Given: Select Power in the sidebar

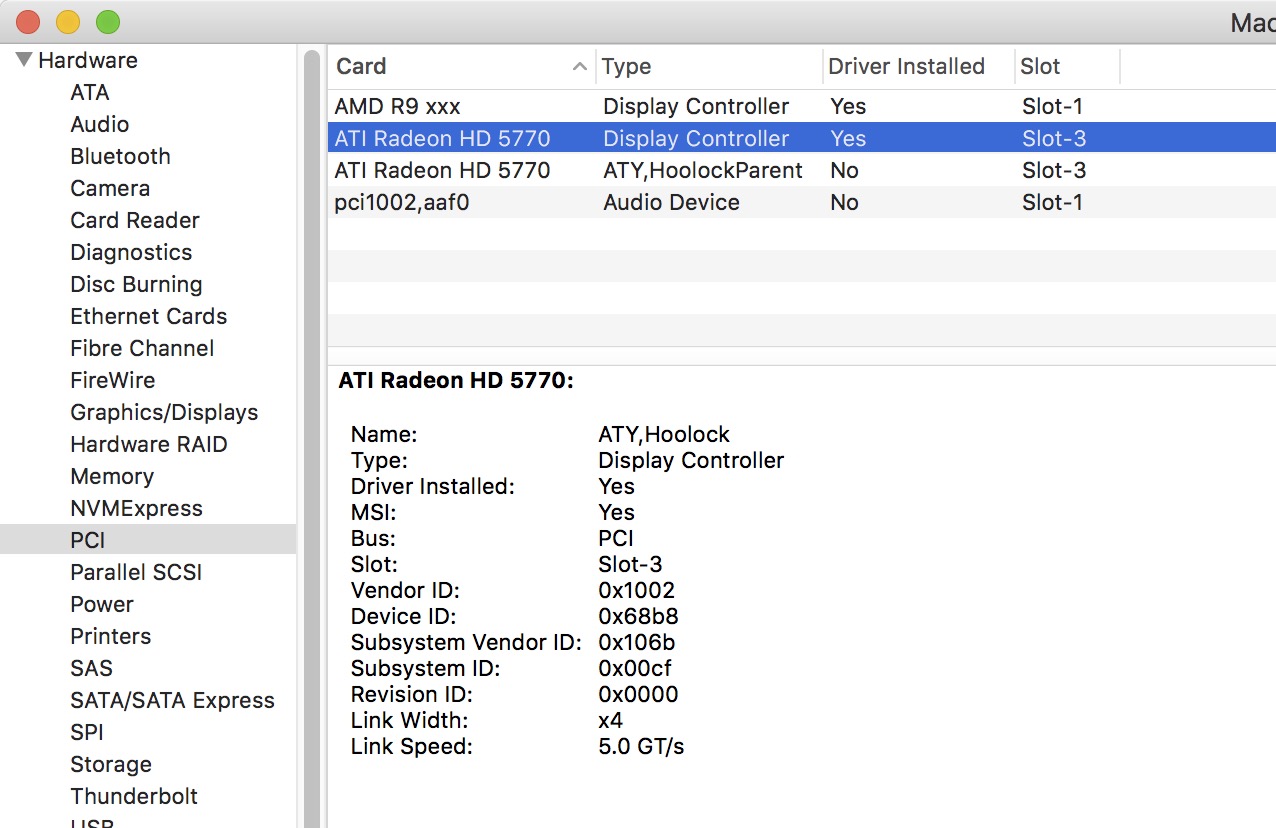Looking at the screenshot, I should pos(102,604).
